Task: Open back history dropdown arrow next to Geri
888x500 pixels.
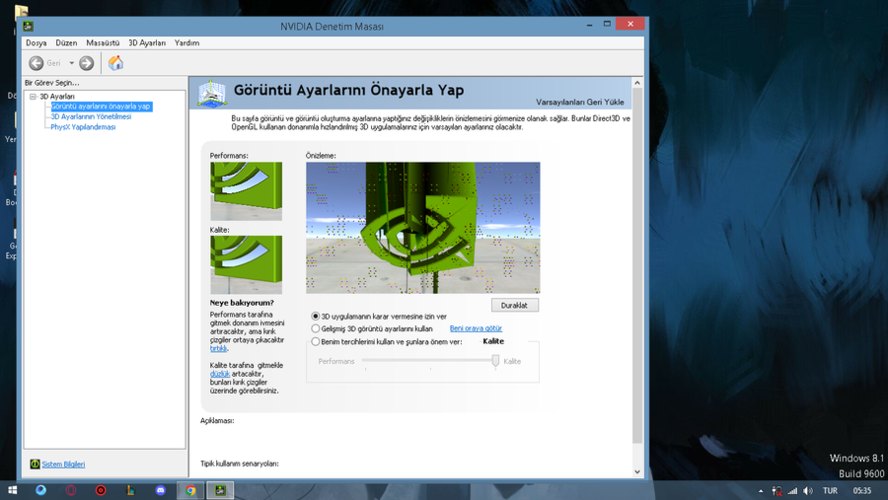Action: point(71,63)
